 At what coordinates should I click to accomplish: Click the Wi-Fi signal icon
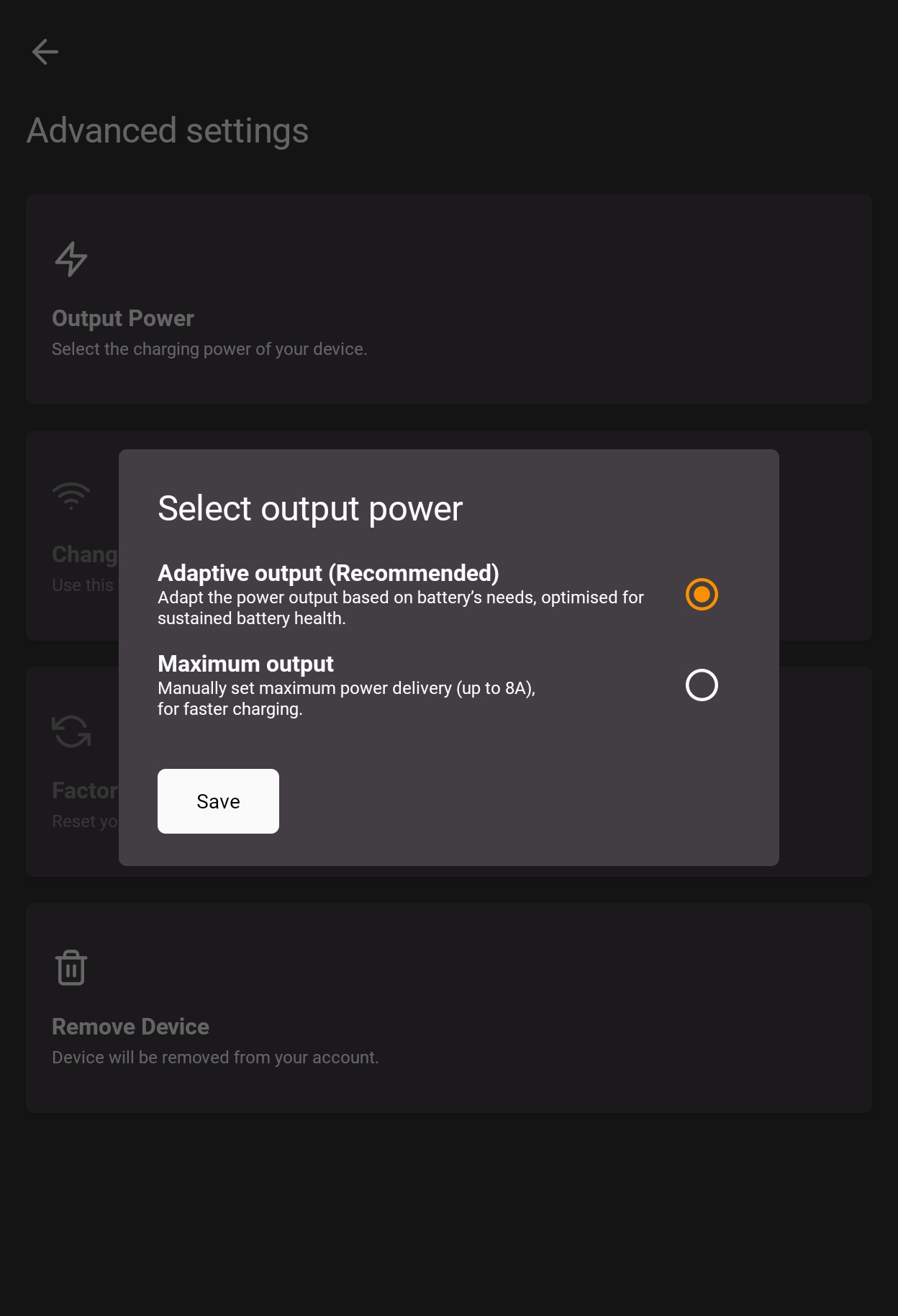71,495
